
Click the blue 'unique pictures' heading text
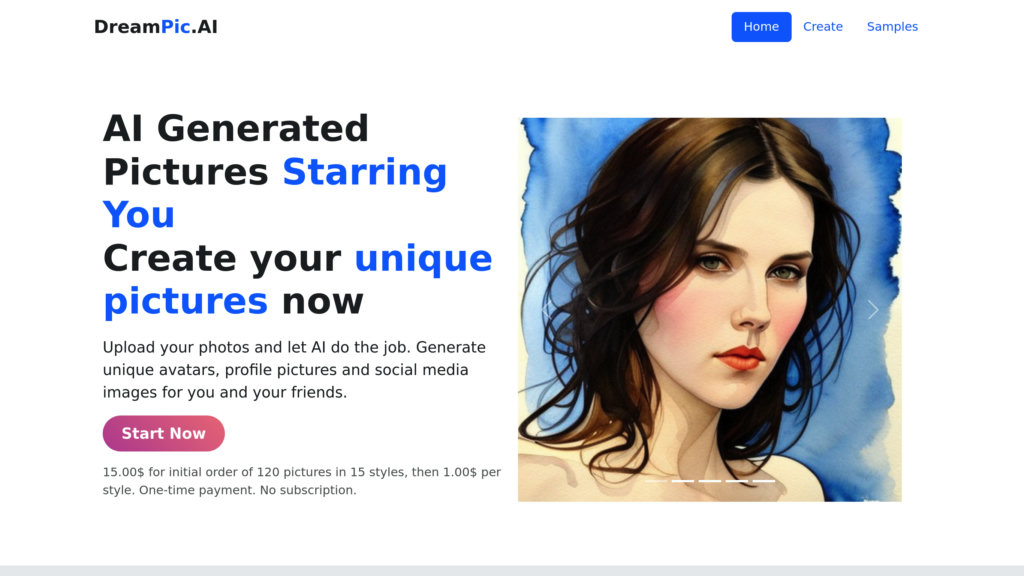pos(297,280)
